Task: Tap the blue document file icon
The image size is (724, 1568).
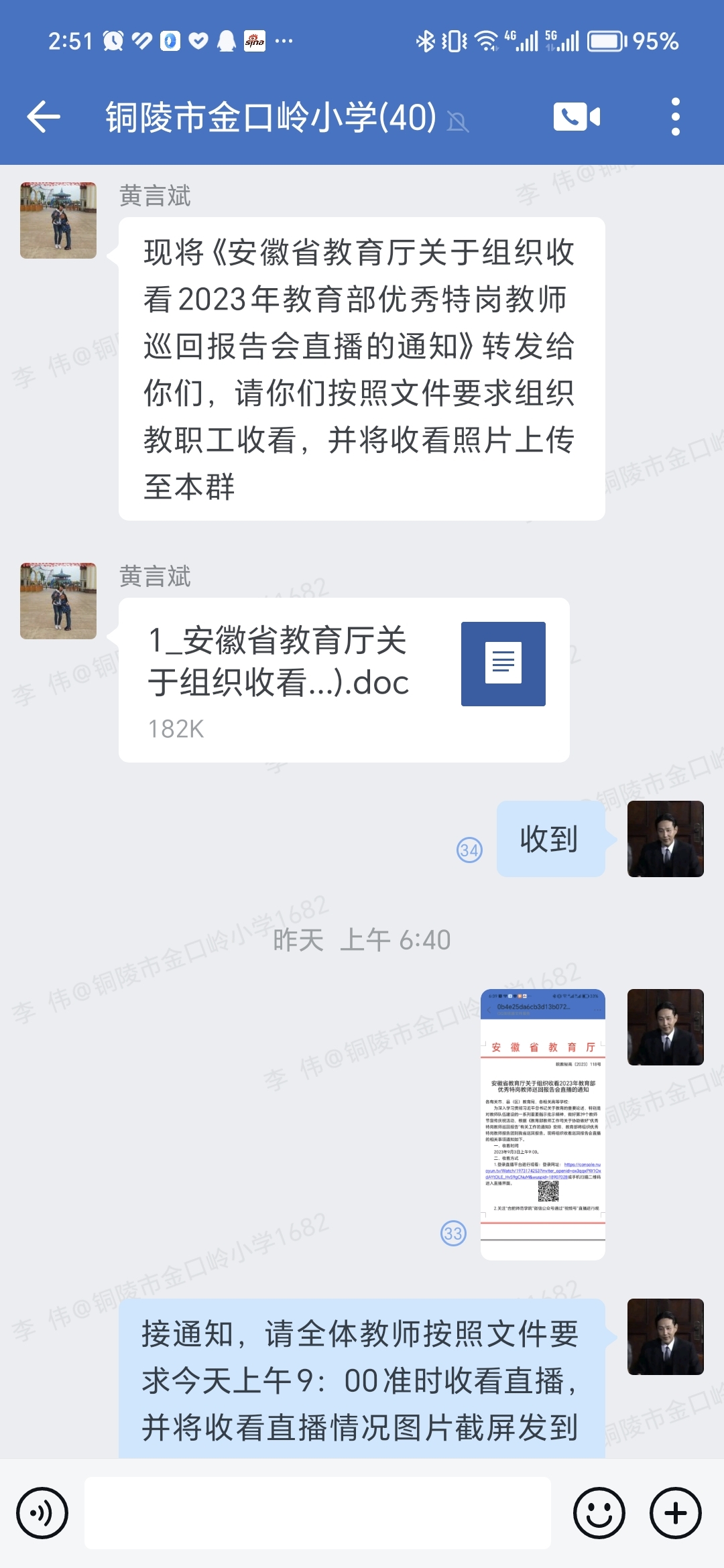Action: coord(503,664)
